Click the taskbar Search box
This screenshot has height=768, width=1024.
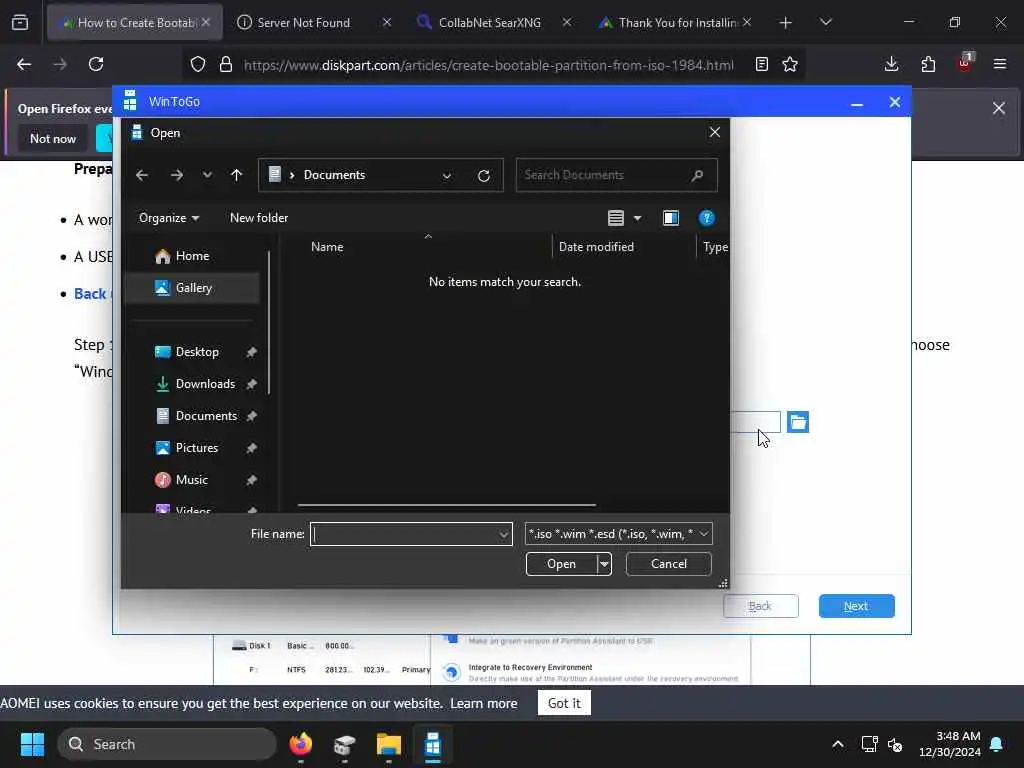point(167,744)
